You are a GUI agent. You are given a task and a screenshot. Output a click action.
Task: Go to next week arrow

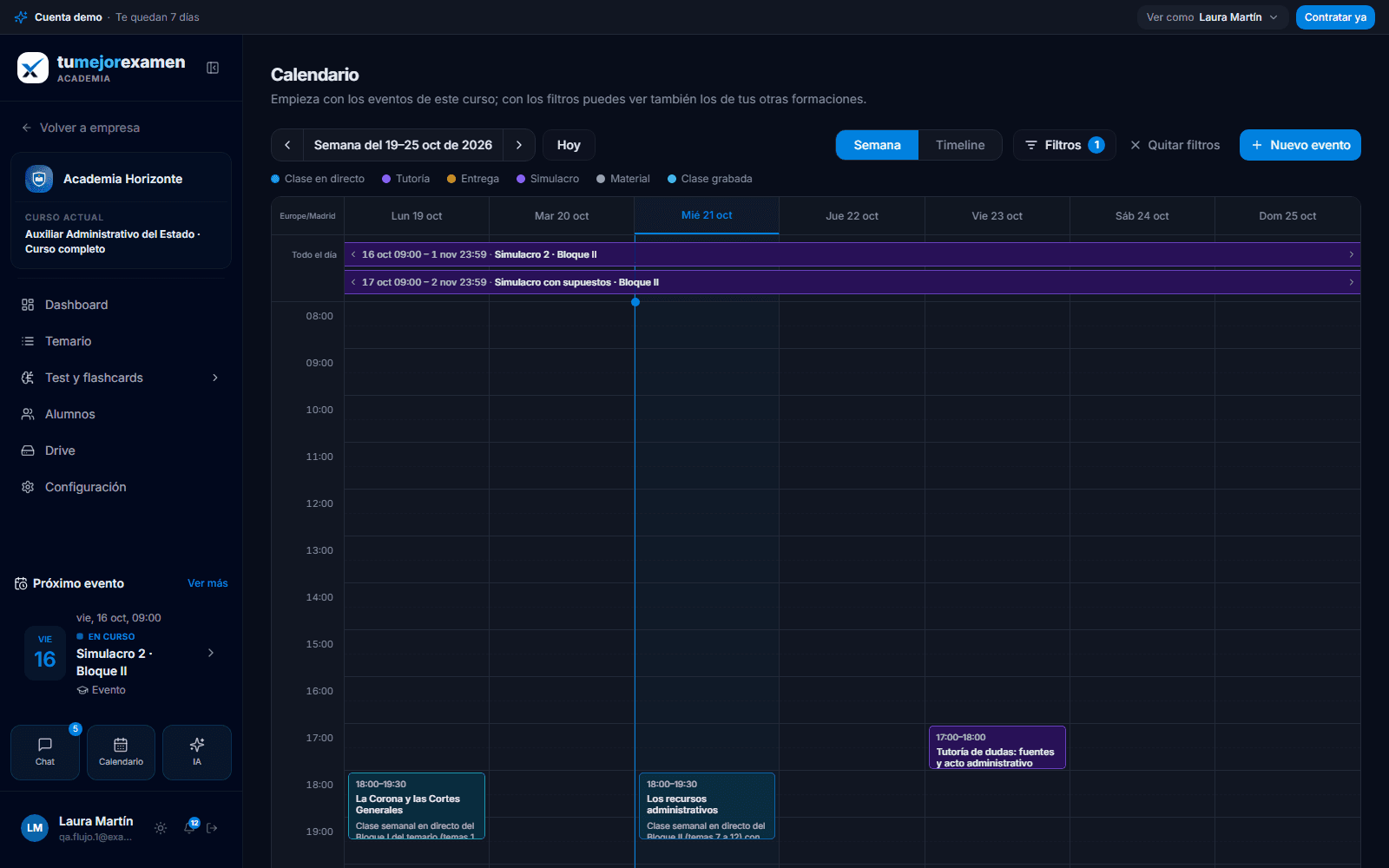pyautogui.click(x=519, y=145)
